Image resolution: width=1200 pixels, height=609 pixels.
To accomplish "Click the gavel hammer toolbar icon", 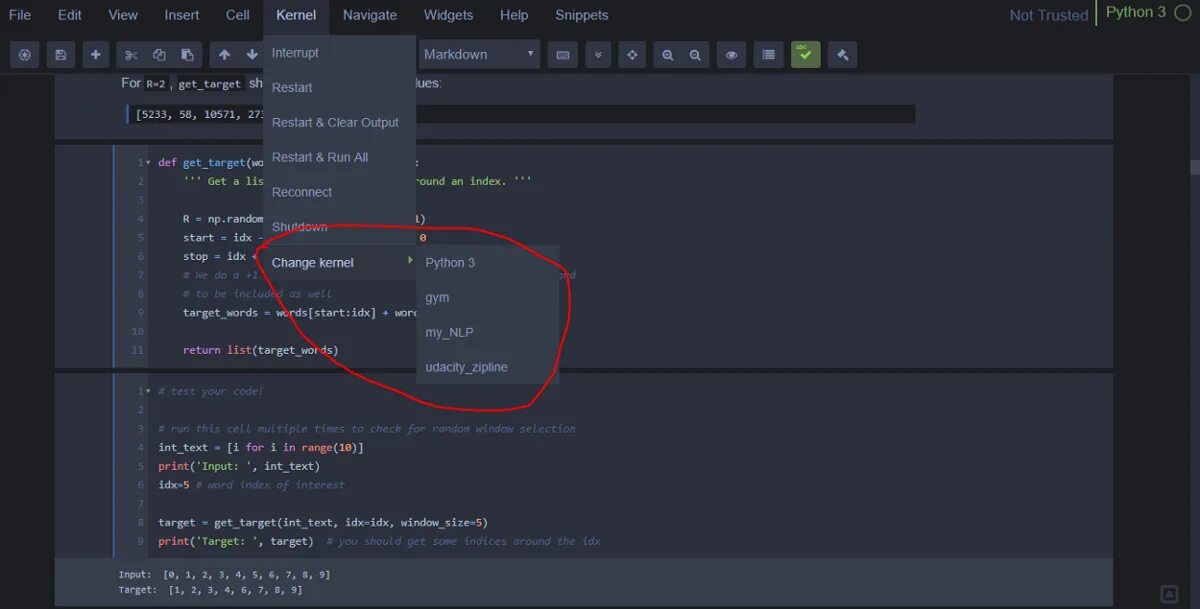I will pyautogui.click(x=842, y=55).
